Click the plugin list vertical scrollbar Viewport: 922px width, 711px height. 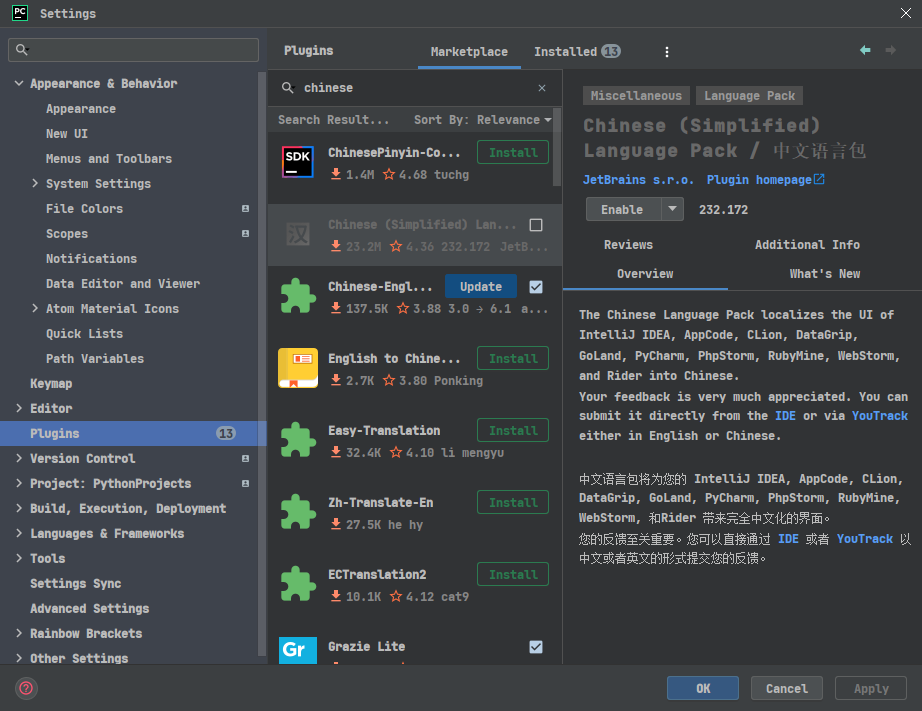557,147
